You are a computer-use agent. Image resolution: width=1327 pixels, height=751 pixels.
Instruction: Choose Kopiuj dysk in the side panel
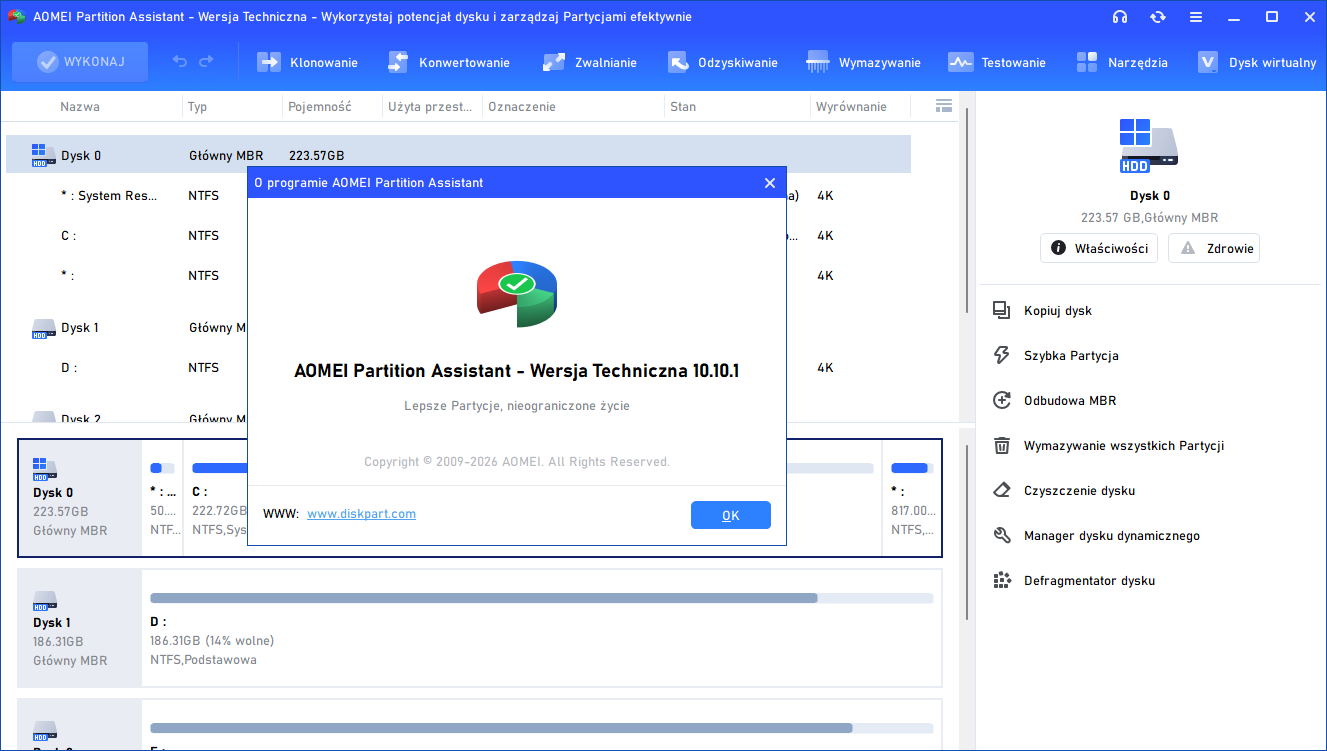(x=1058, y=311)
